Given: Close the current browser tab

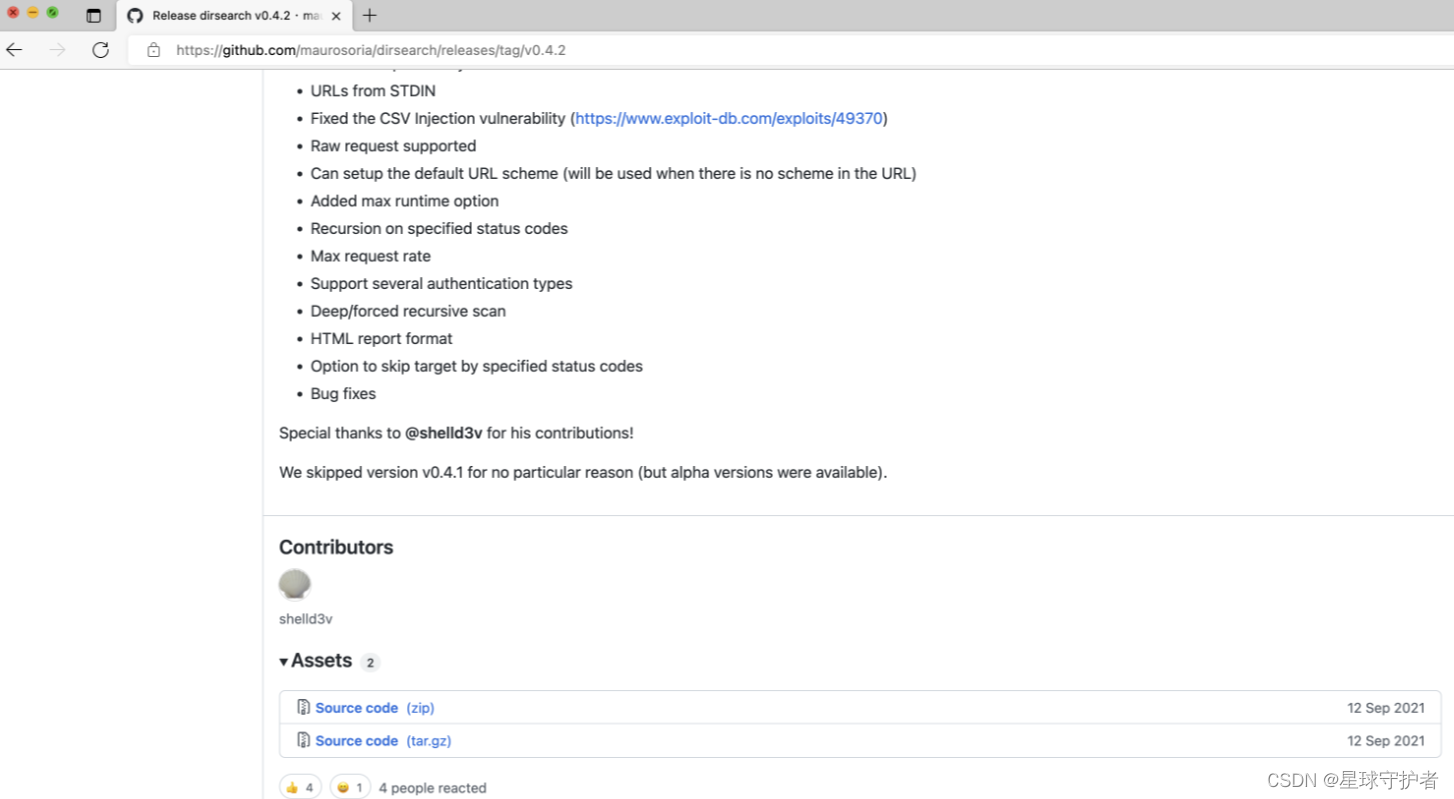Looking at the screenshot, I should tap(336, 15).
